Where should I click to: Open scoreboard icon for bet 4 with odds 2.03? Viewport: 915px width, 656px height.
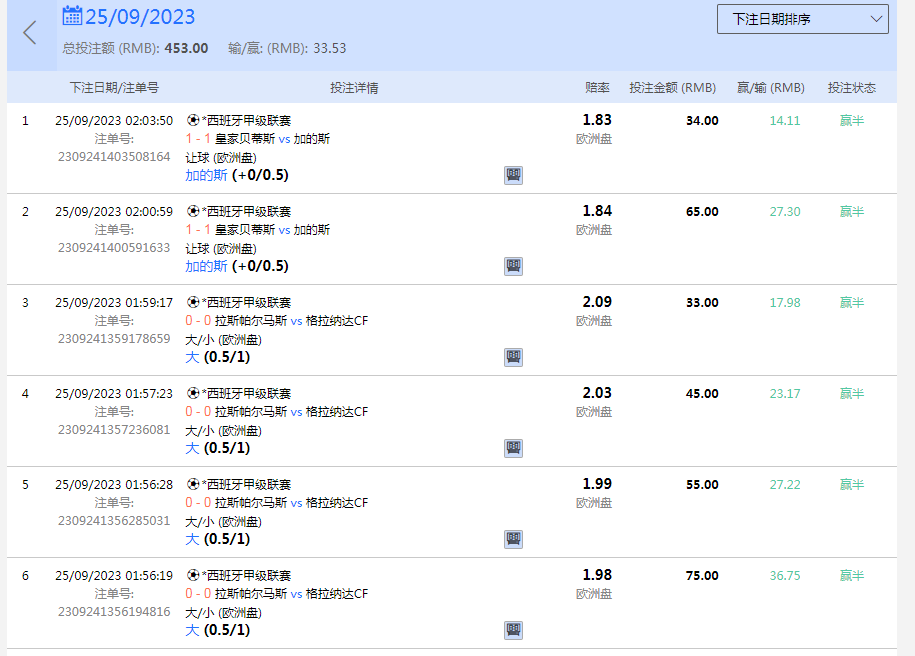coord(513,448)
